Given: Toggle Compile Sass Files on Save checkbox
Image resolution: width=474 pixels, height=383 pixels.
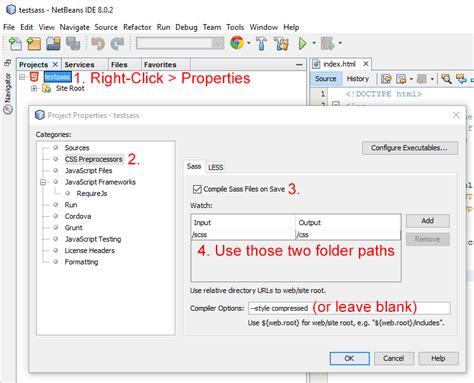Looking at the screenshot, I should (x=197, y=189).
